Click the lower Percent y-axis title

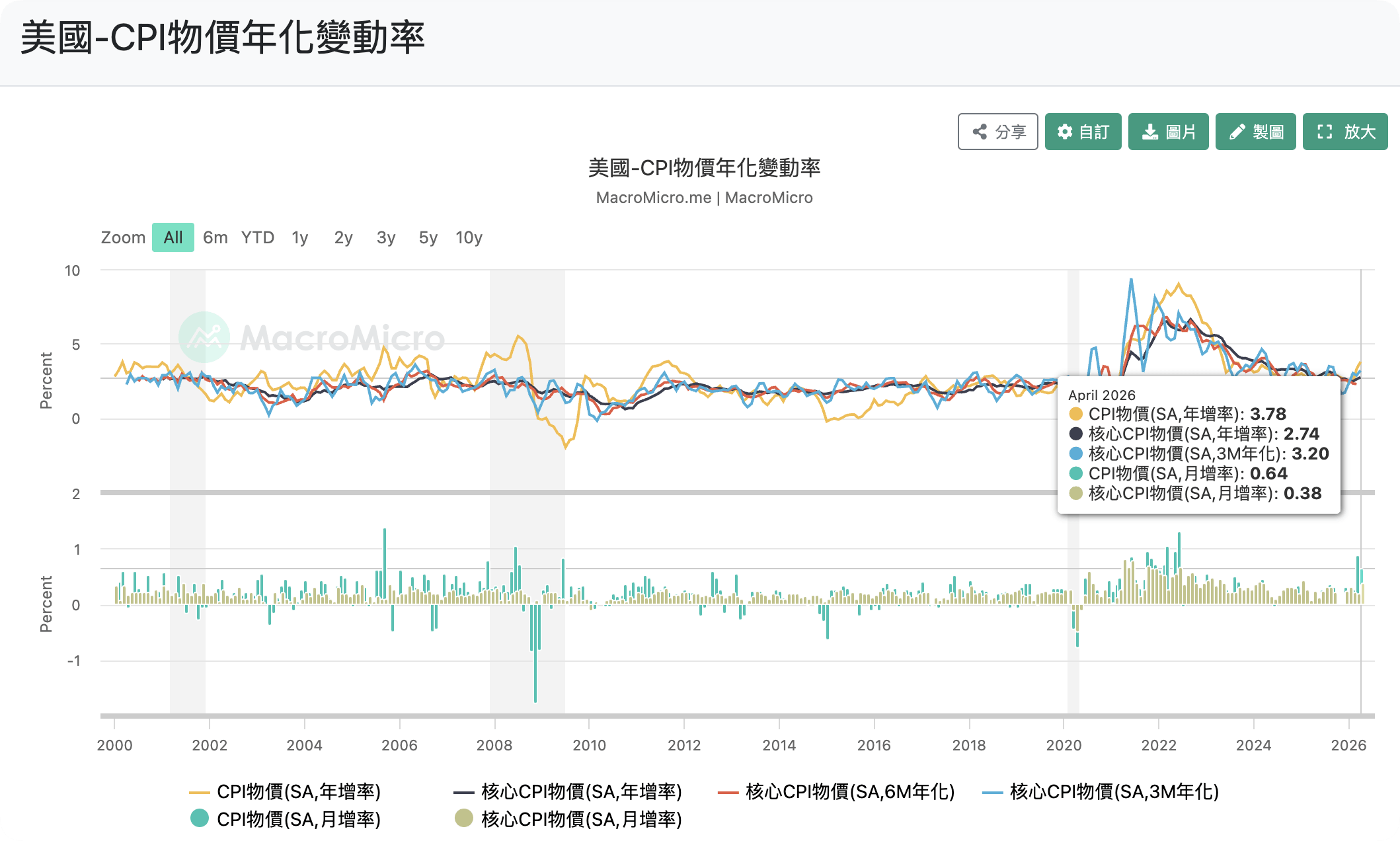click(46, 604)
